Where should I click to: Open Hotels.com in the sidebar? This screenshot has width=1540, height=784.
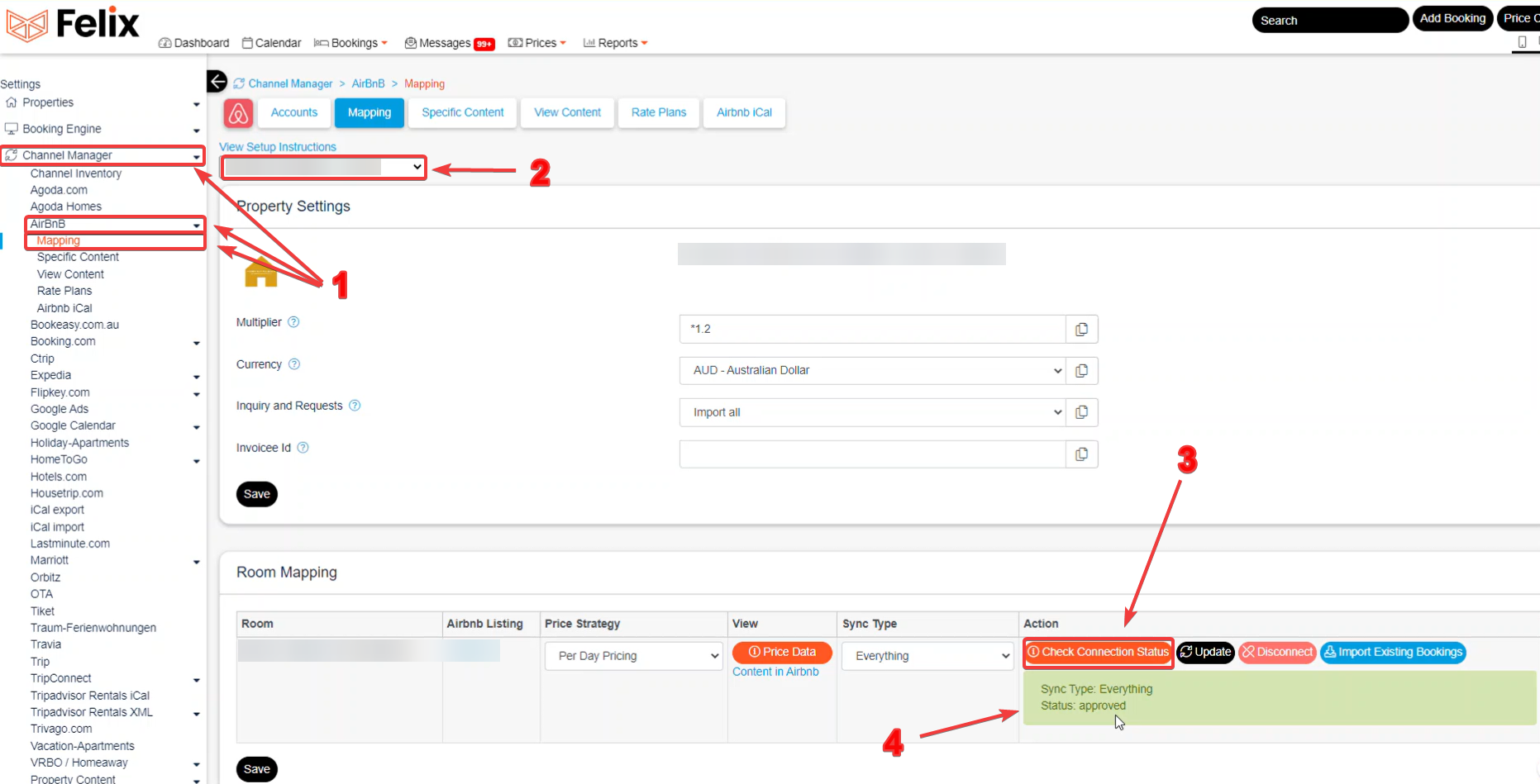point(59,477)
